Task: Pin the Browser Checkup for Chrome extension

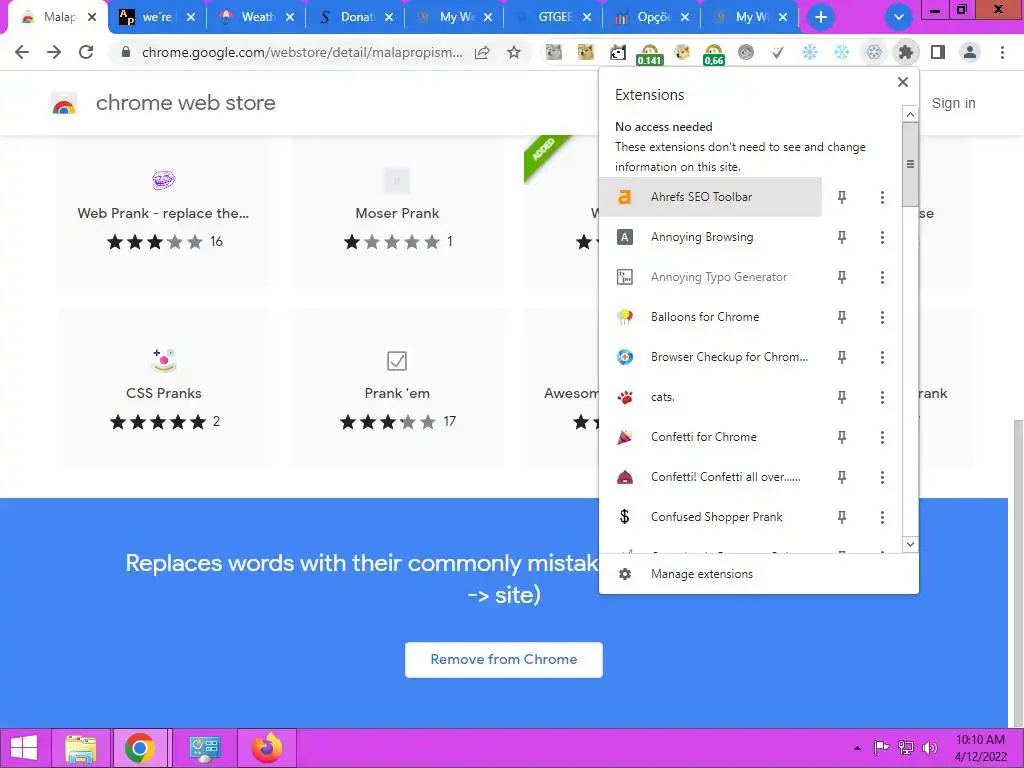Action: [842, 357]
